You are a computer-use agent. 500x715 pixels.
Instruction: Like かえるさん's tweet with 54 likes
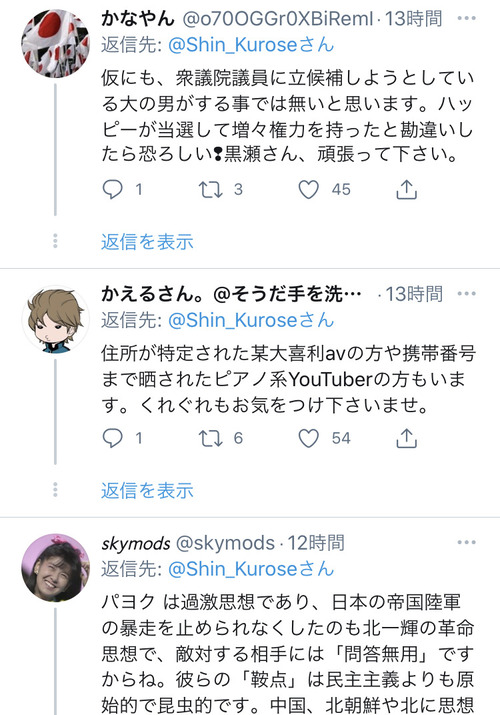tap(309, 438)
